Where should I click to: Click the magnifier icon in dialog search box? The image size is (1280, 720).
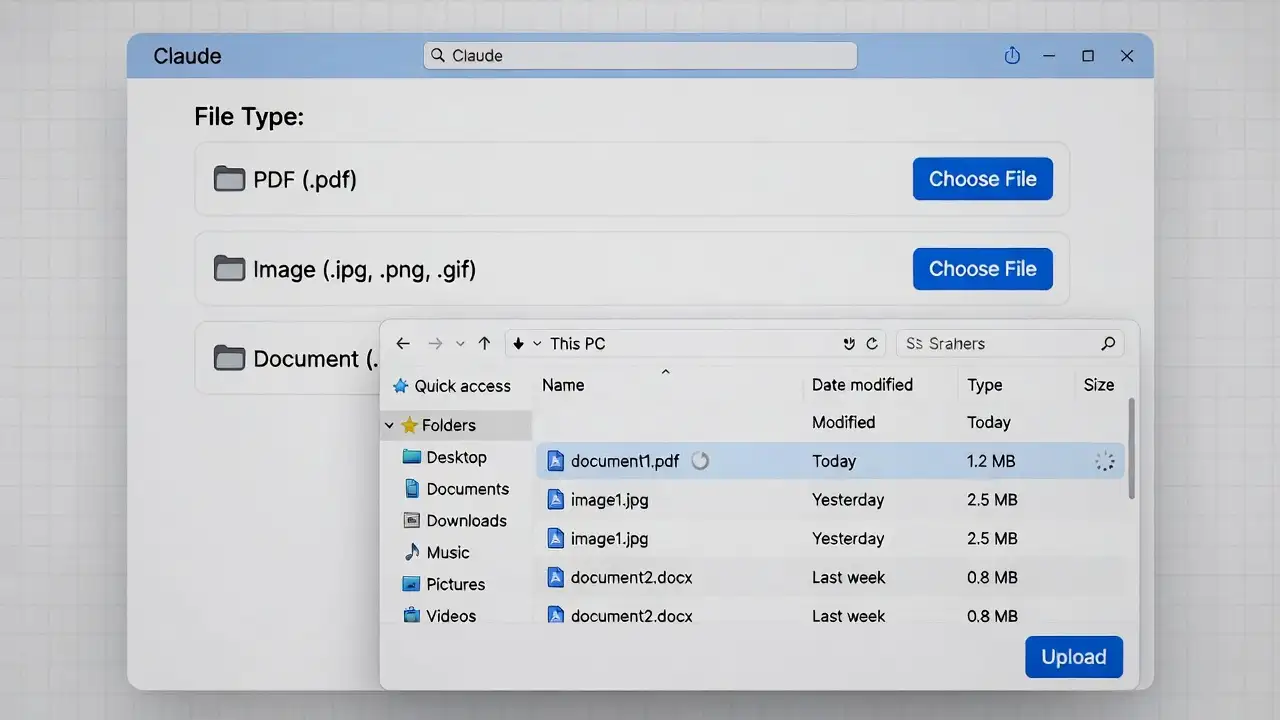pyautogui.click(x=1108, y=344)
